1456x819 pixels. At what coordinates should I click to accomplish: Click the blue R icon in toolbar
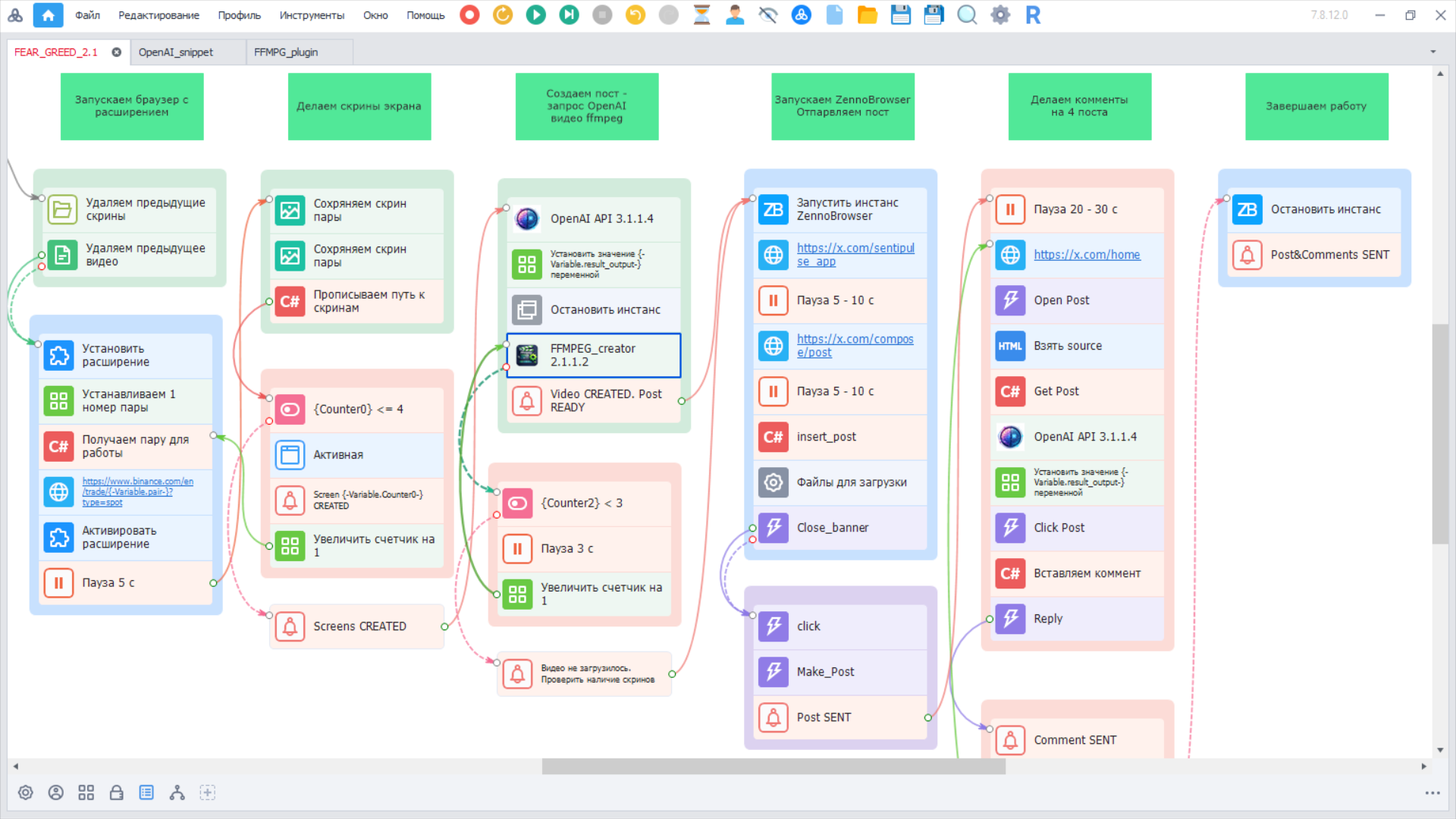click(1033, 15)
